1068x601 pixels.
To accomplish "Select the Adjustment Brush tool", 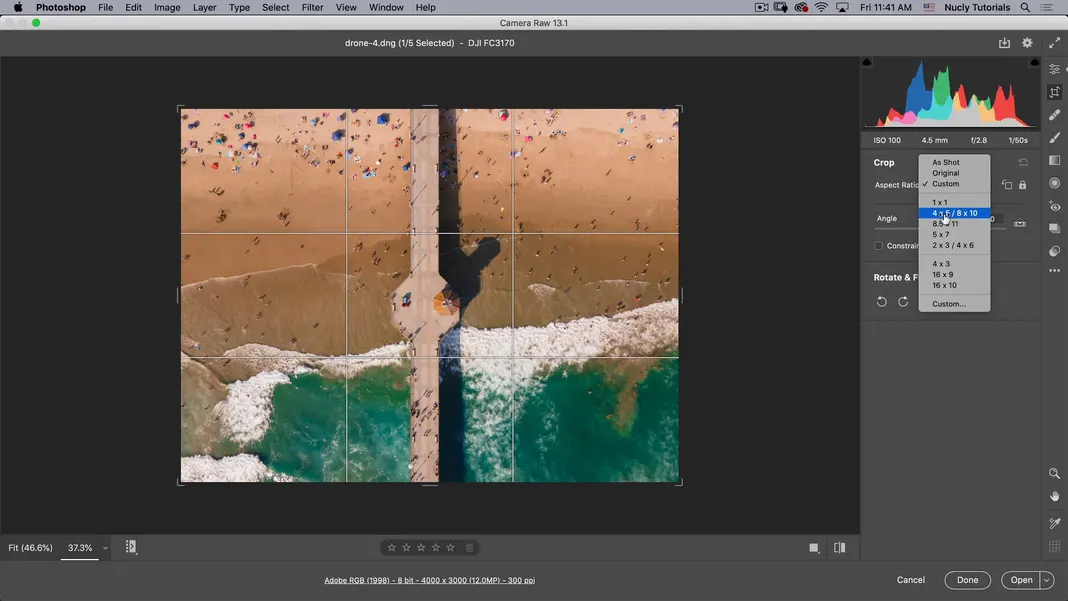I will [1054, 138].
